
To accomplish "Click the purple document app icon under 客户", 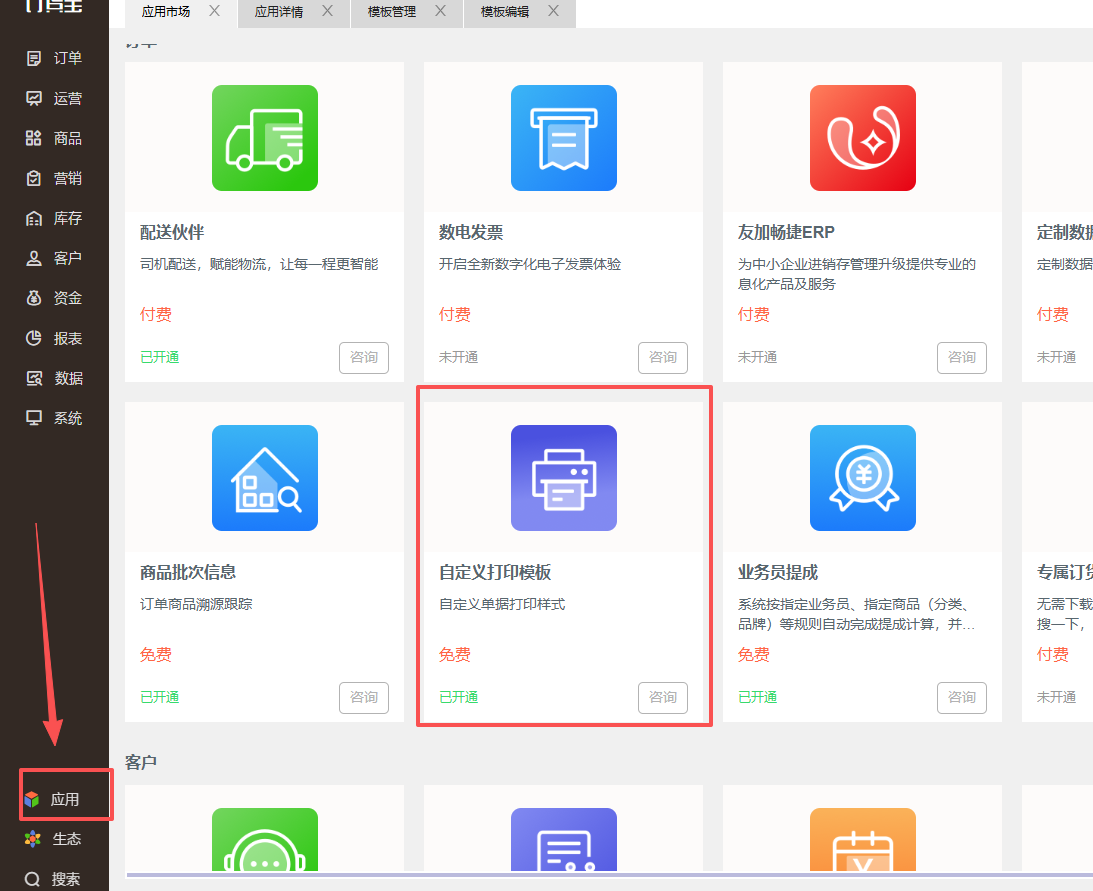I will (x=564, y=839).
